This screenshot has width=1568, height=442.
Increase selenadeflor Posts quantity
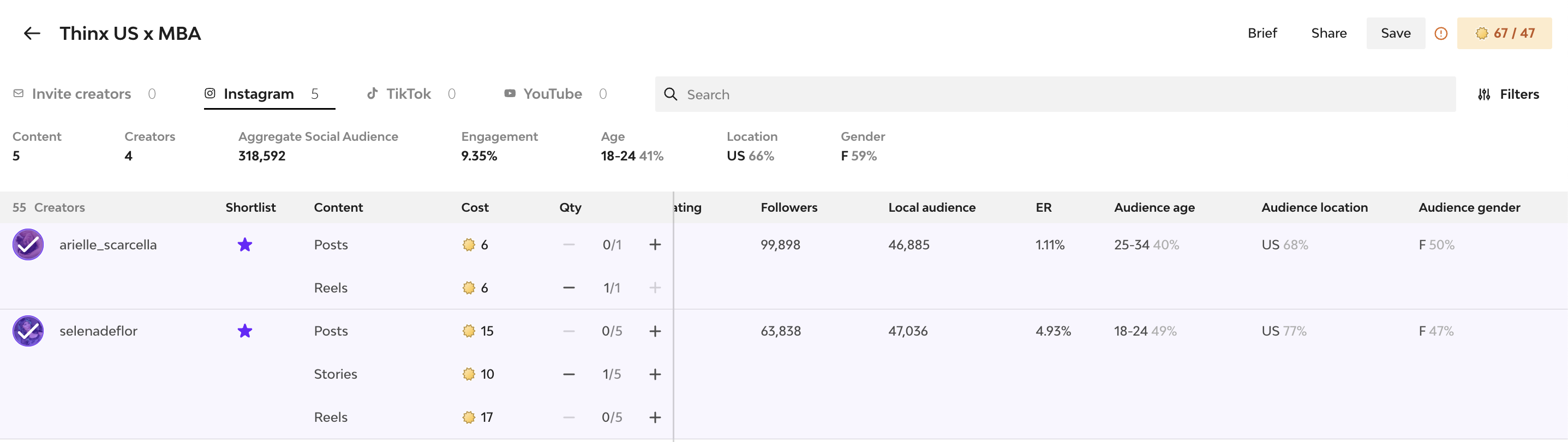pos(655,331)
